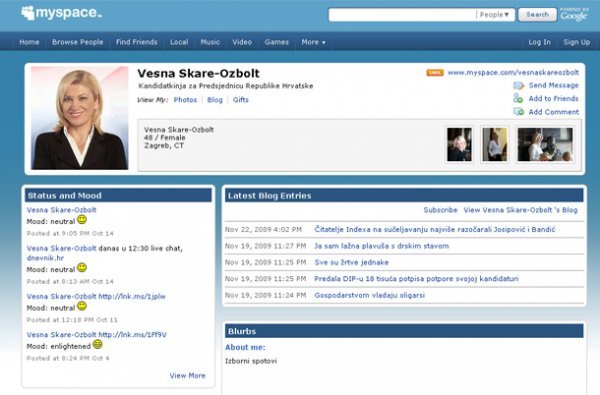Subscribe to the blog entries
600x395 pixels.
click(440, 210)
